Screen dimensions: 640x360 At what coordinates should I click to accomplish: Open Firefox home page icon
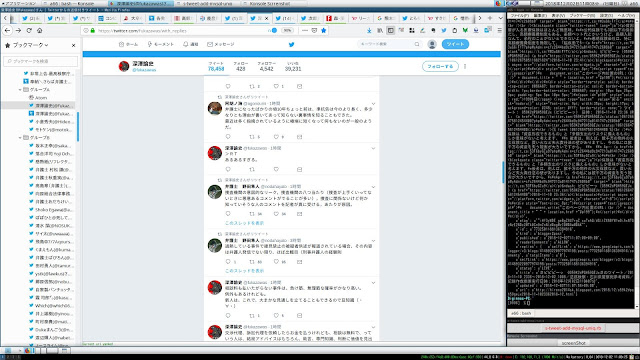40,30
